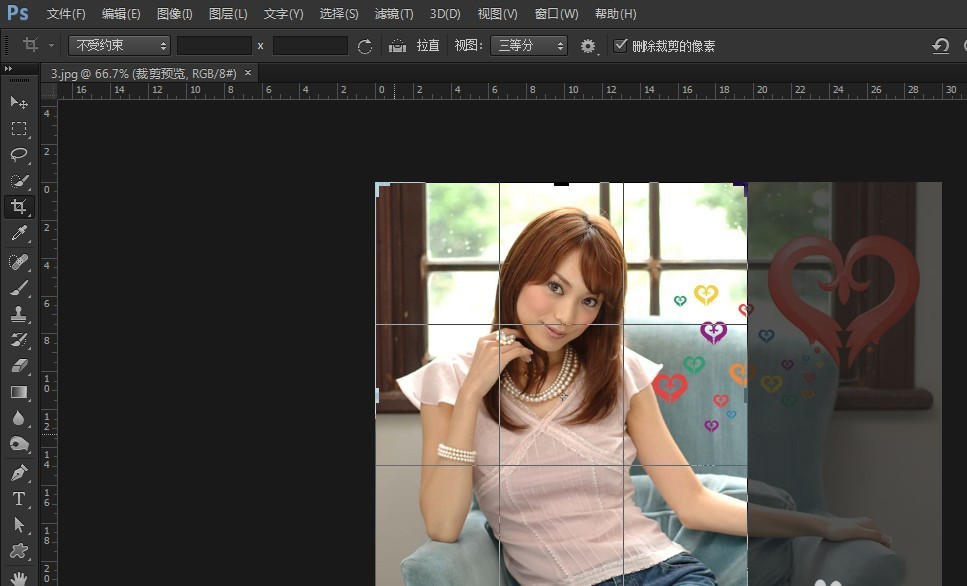This screenshot has width=967, height=586.
Task: Select the Pen tool
Action: point(19,472)
